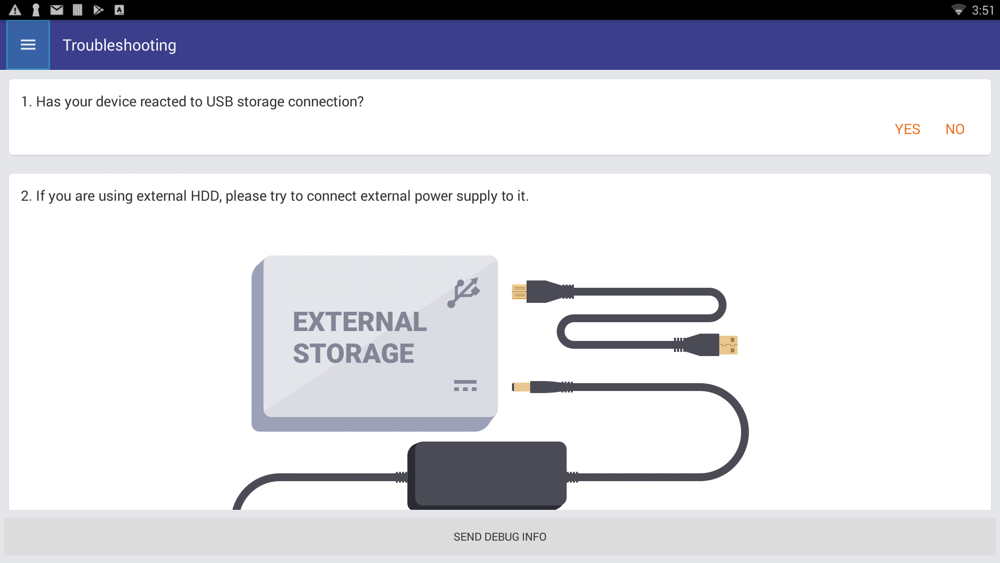The width and height of the screenshot is (1000, 563).
Task: Select the external HDD power supply tip
Action: click(x=274, y=196)
